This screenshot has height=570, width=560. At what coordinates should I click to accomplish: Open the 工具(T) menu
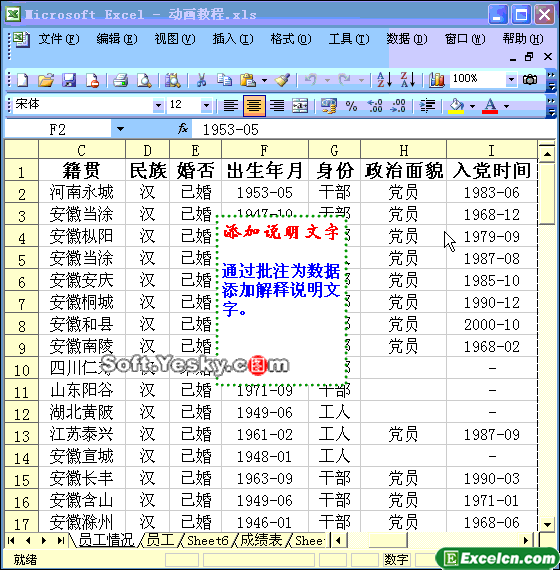[x=349, y=39]
